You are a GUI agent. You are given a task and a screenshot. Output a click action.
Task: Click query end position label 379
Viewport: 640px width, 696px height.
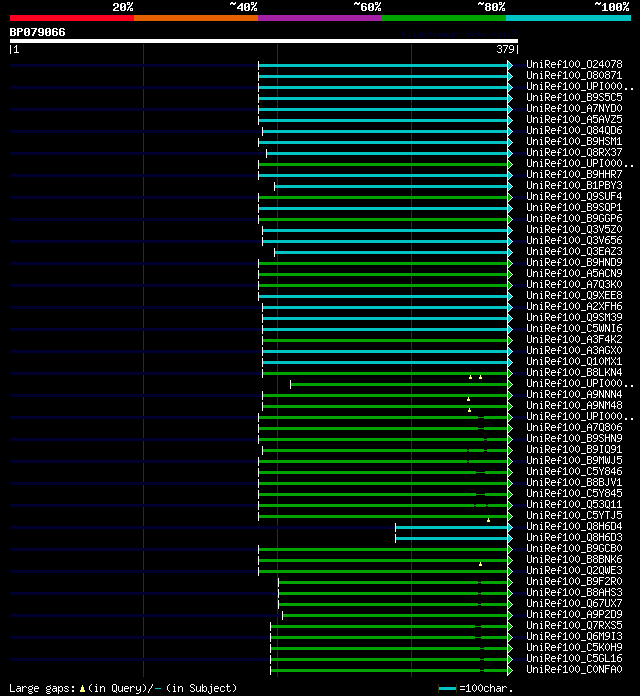point(505,49)
